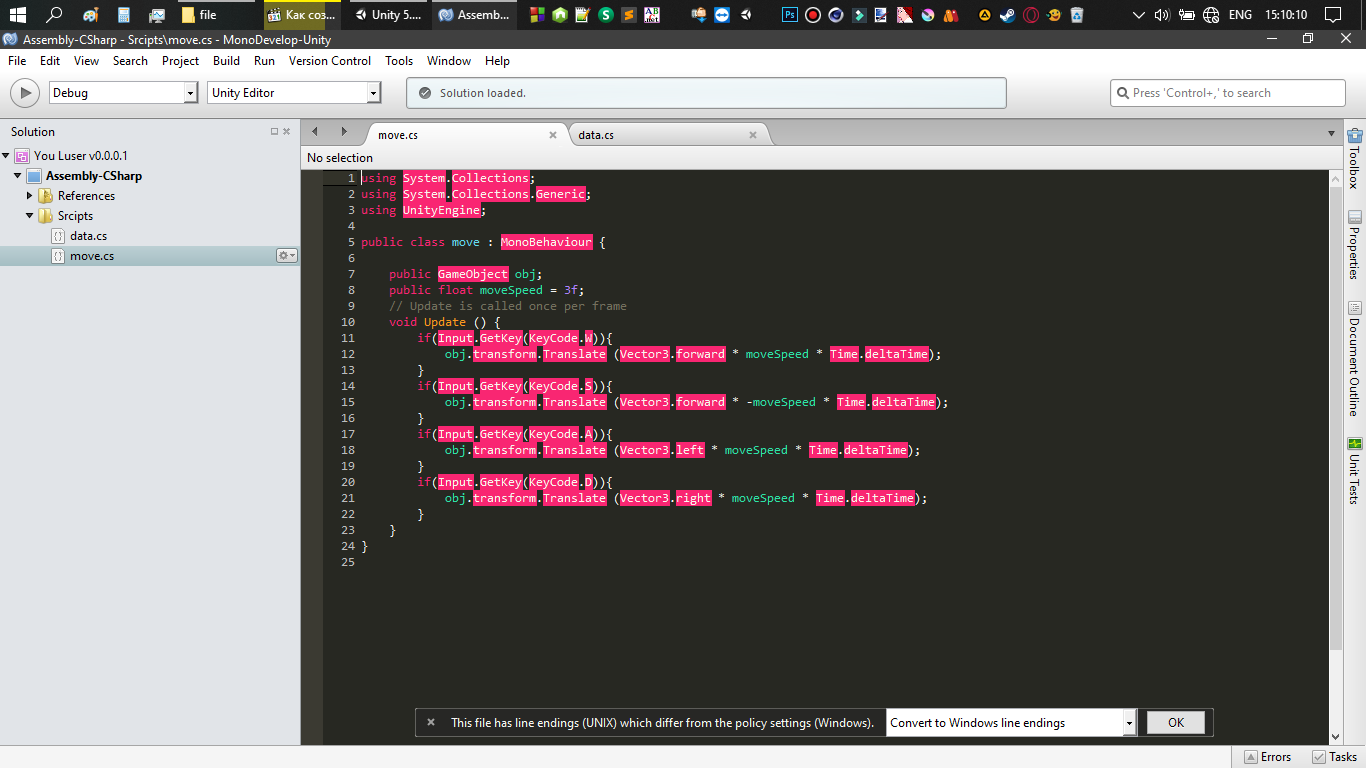This screenshot has height=768, width=1366.
Task: Open the Window menu
Action: [x=449, y=61]
